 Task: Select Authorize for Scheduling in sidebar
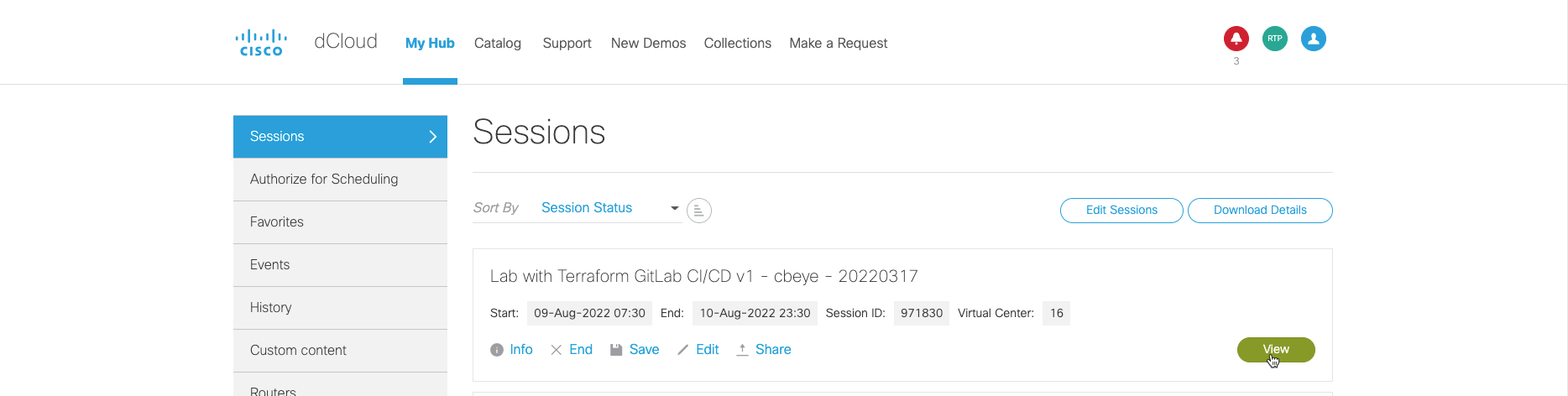[340, 180]
